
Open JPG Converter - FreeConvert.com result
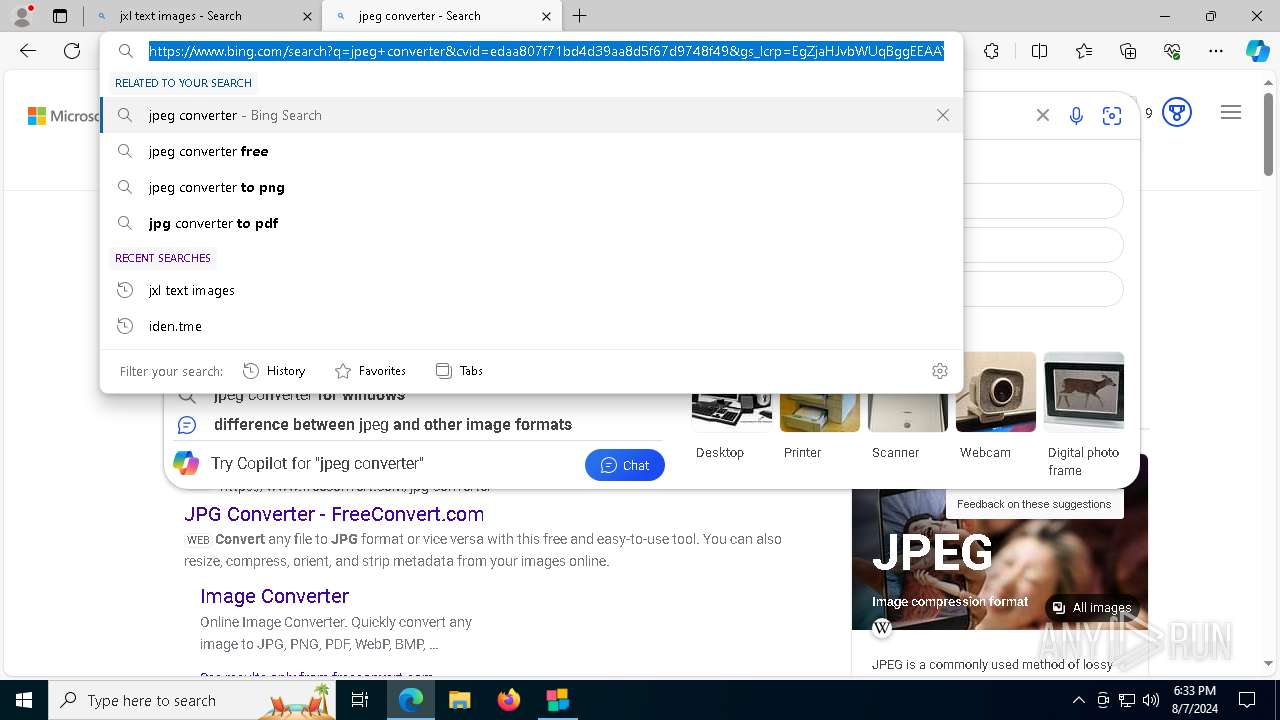334,514
